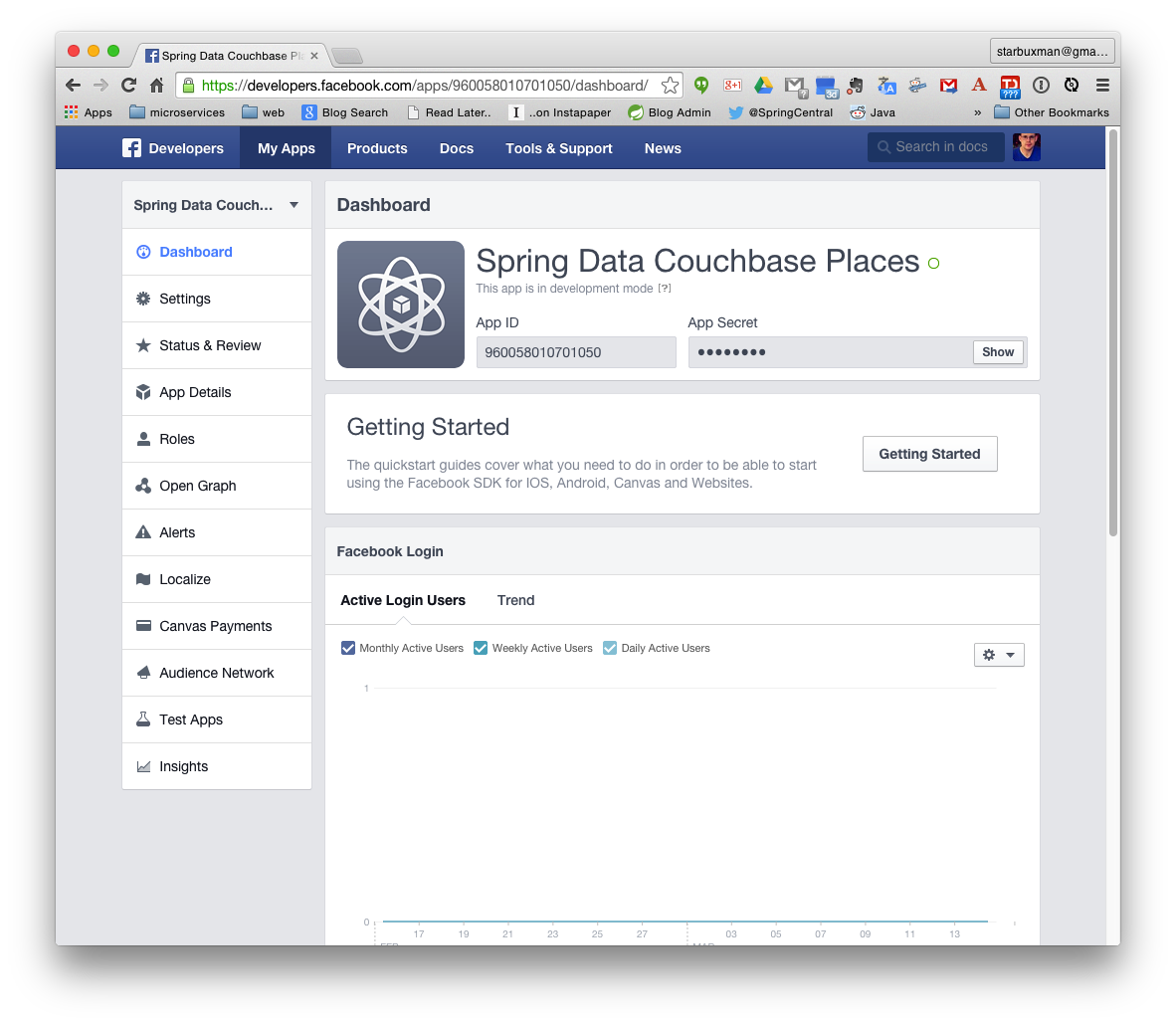
Task: Open the chart gear settings dropdown
Action: 998,655
